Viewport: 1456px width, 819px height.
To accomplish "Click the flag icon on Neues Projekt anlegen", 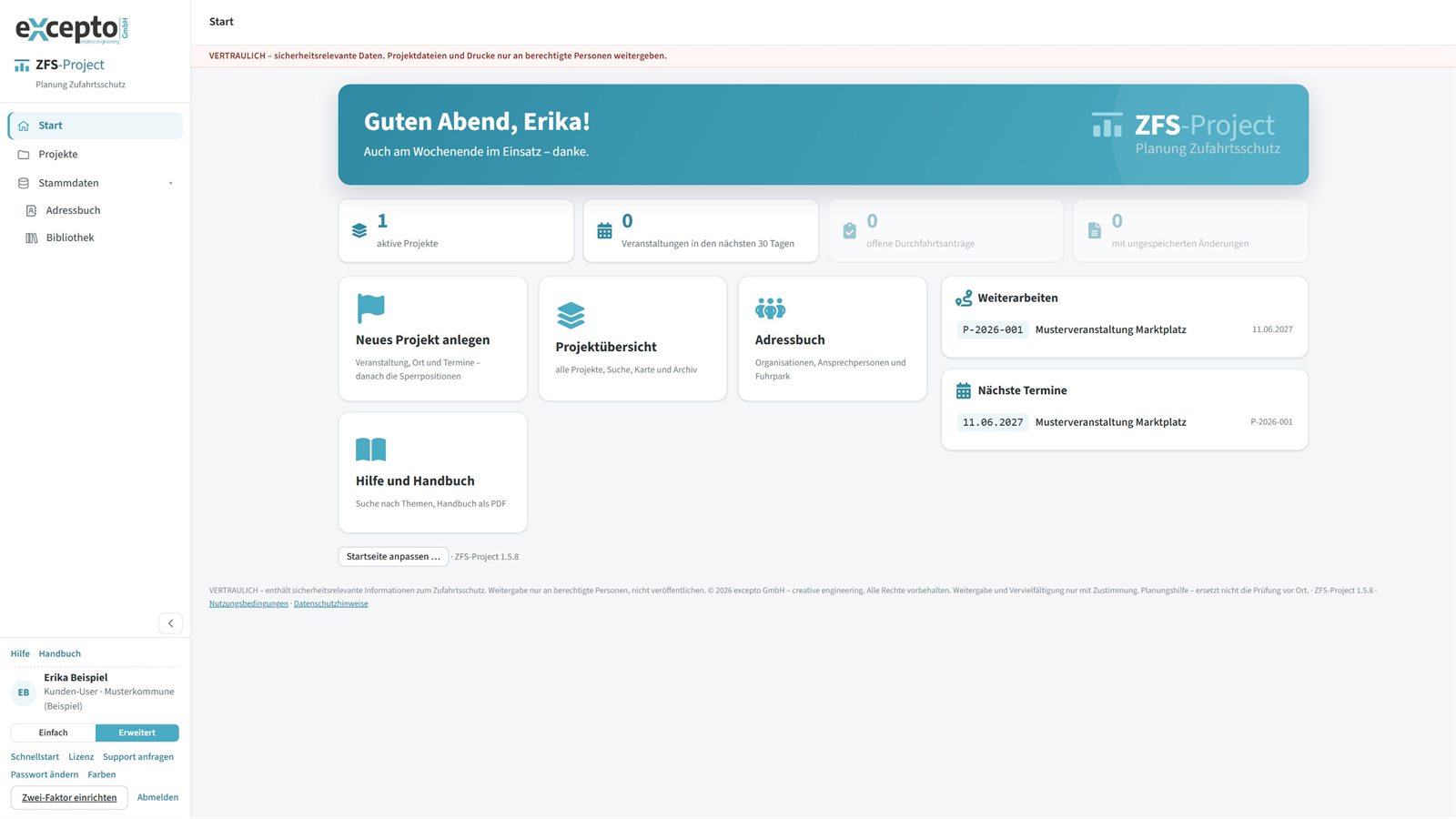I will (370, 308).
